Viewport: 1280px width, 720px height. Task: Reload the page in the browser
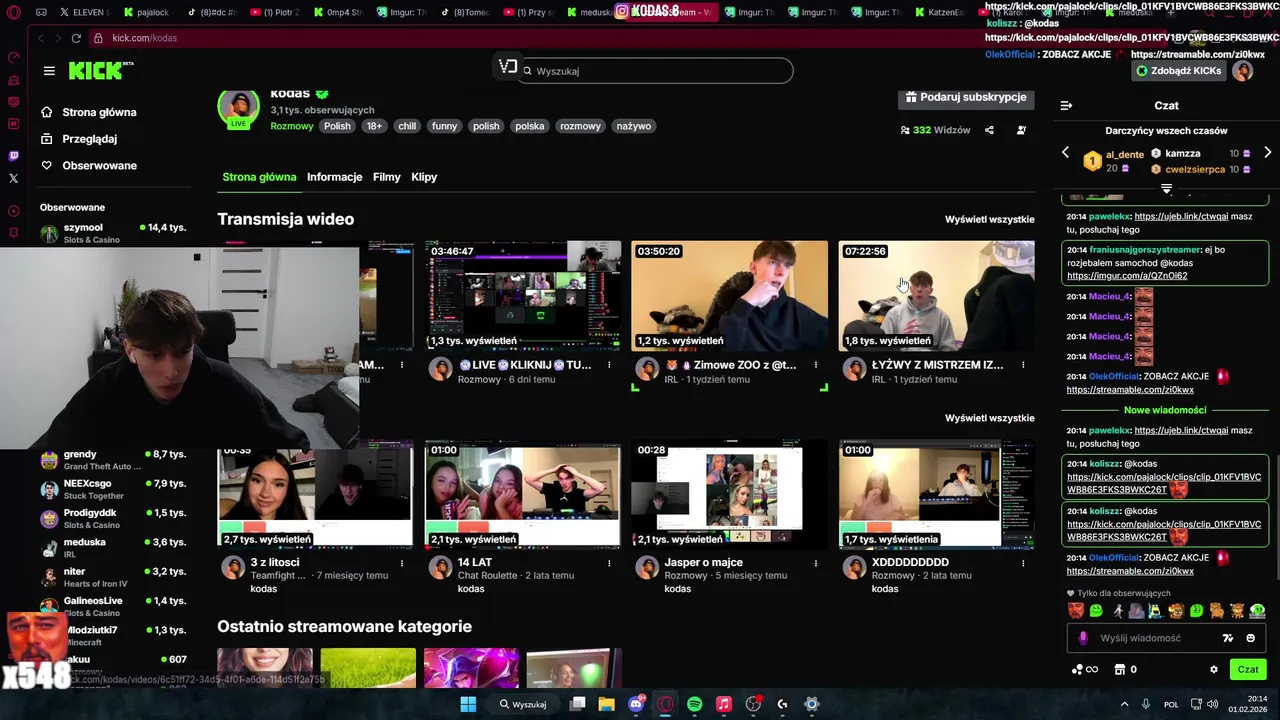click(76, 38)
